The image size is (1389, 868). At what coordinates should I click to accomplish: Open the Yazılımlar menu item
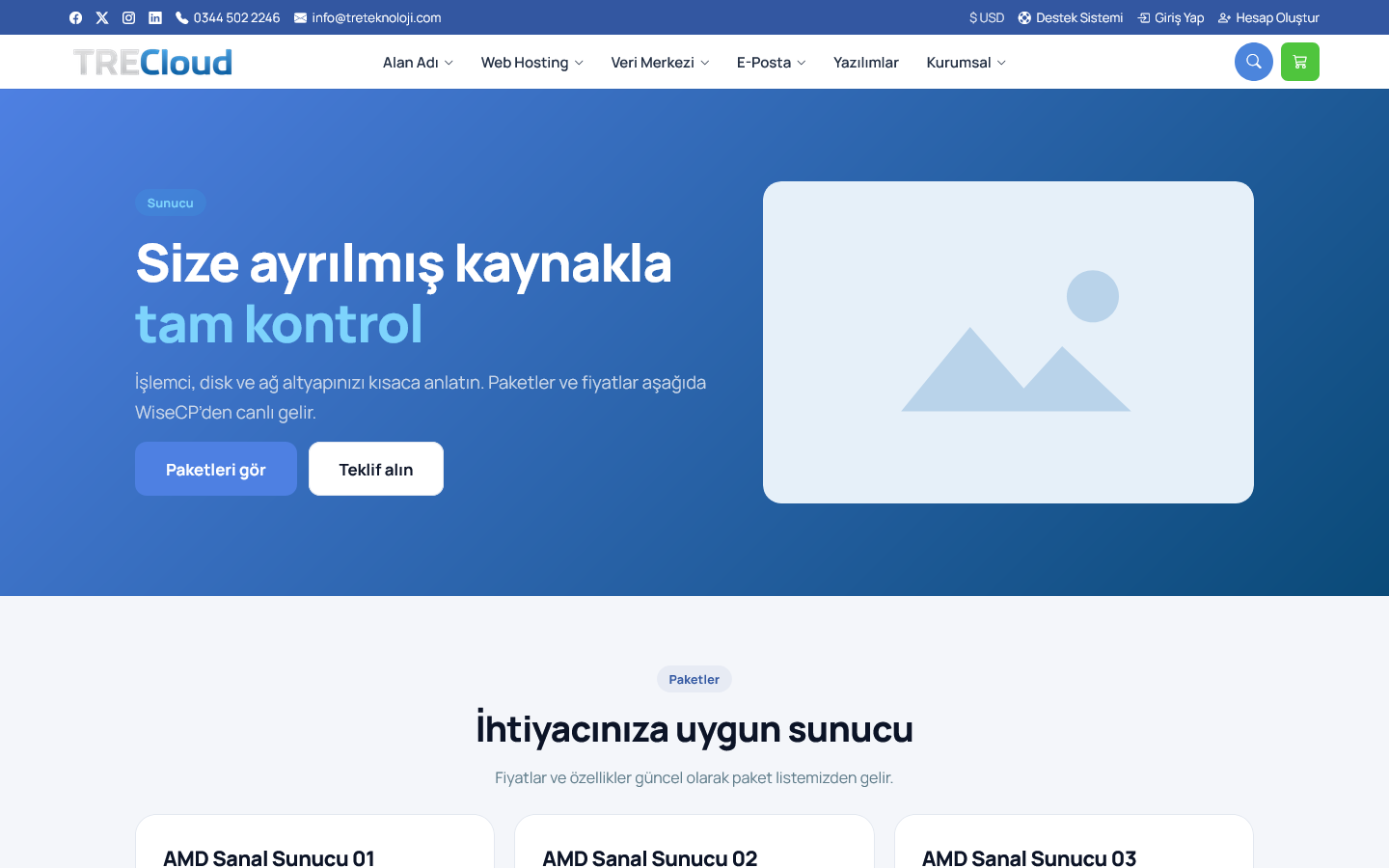pos(866,62)
